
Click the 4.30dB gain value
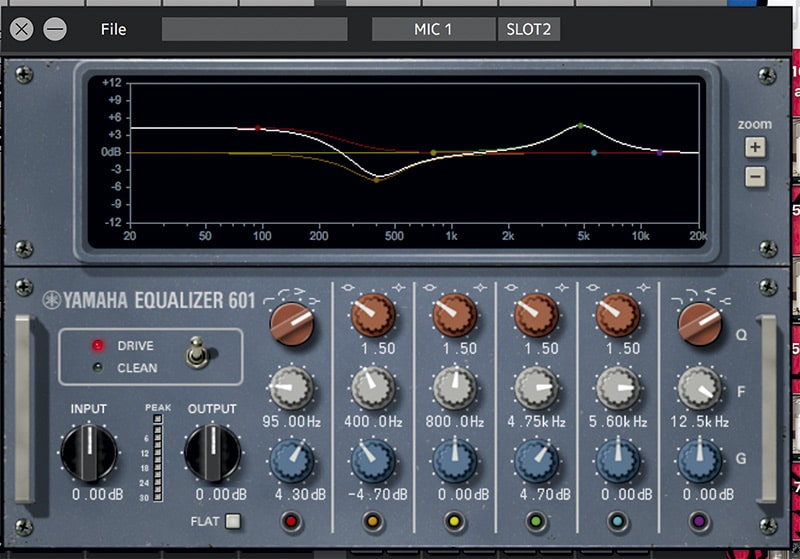300,494
